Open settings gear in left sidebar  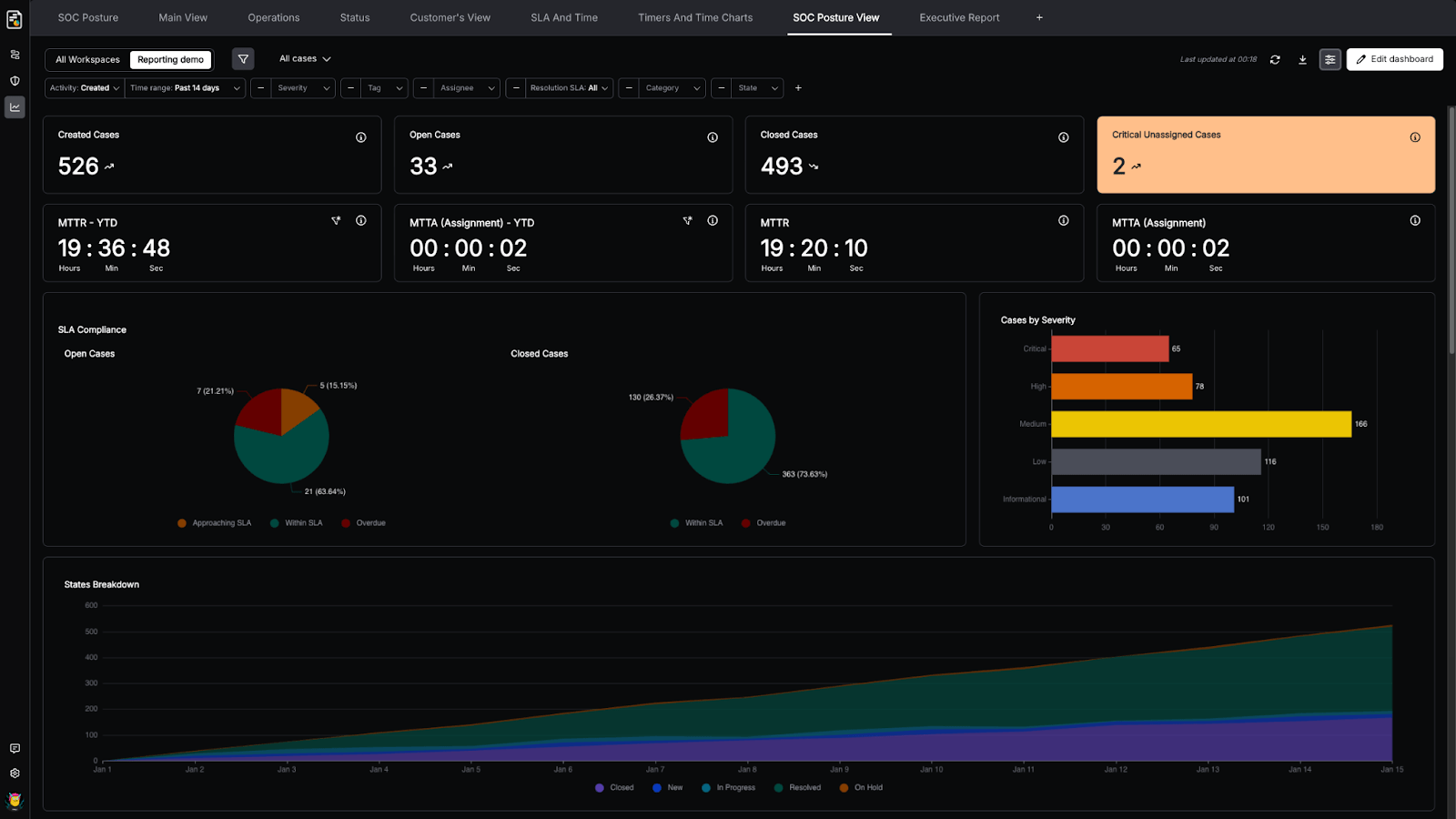tap(15, 773)
